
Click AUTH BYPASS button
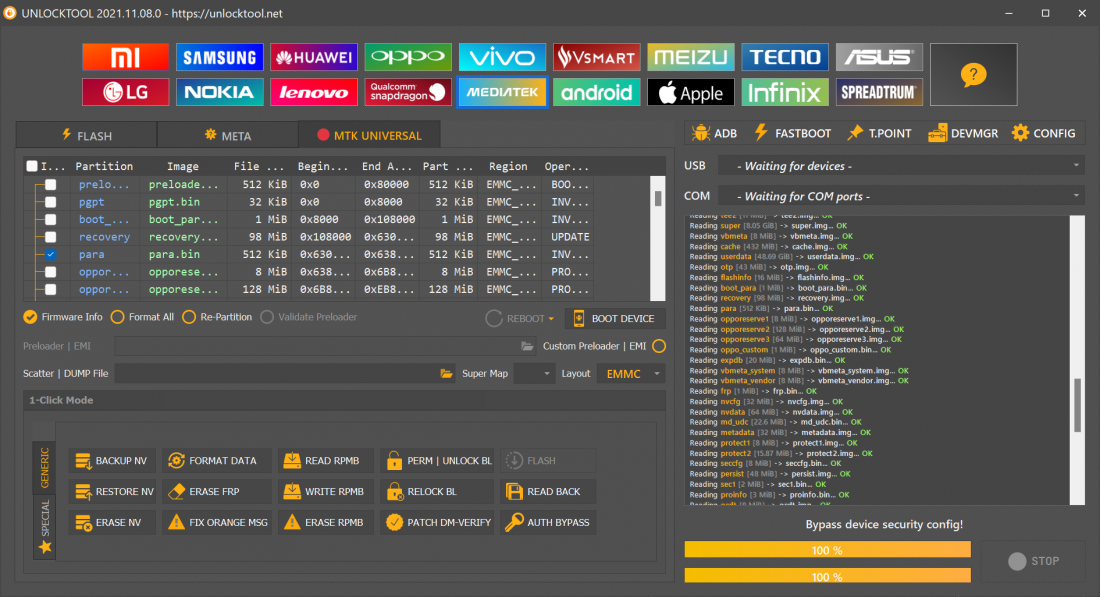point(548,523)
